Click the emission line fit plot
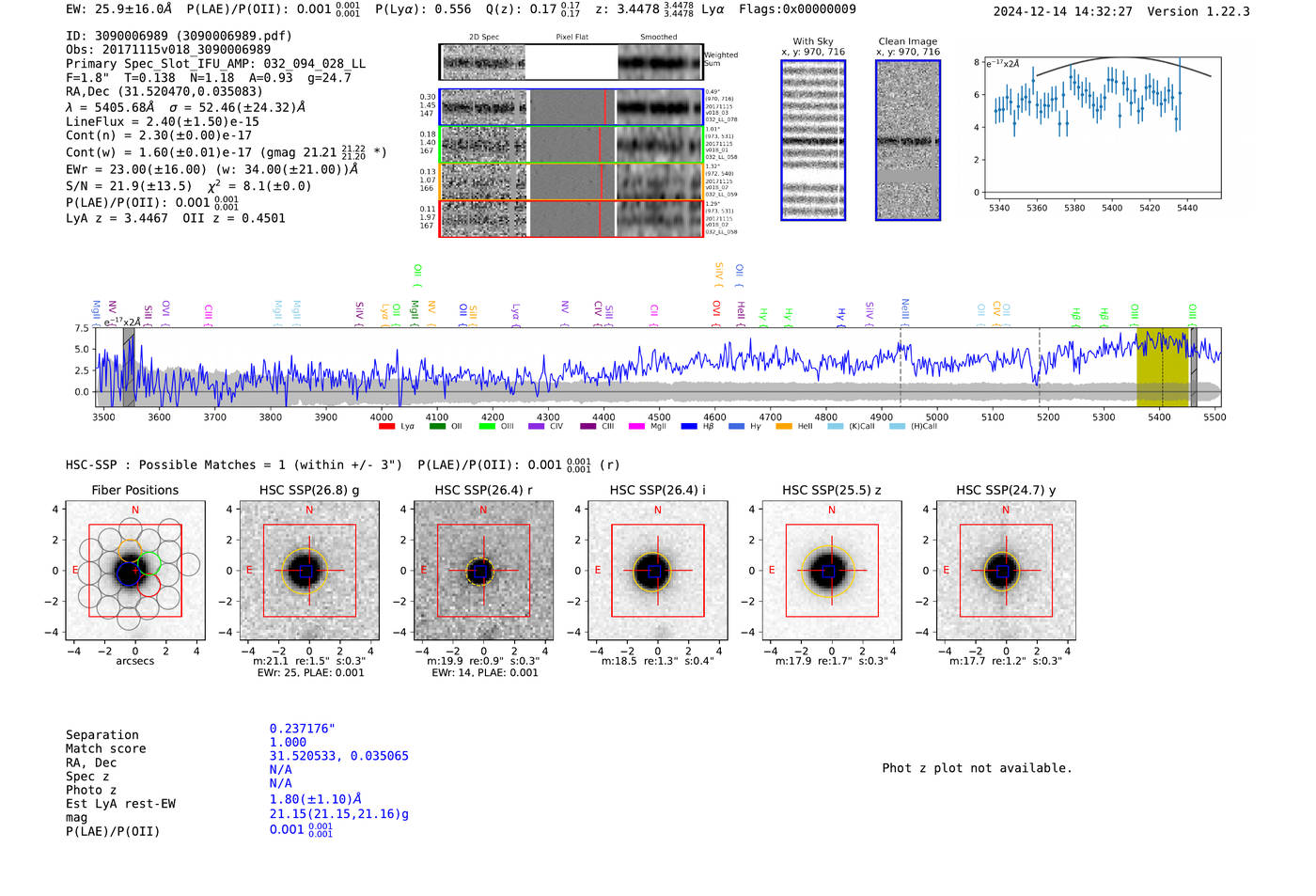1316x896 pixels. 1103,127
